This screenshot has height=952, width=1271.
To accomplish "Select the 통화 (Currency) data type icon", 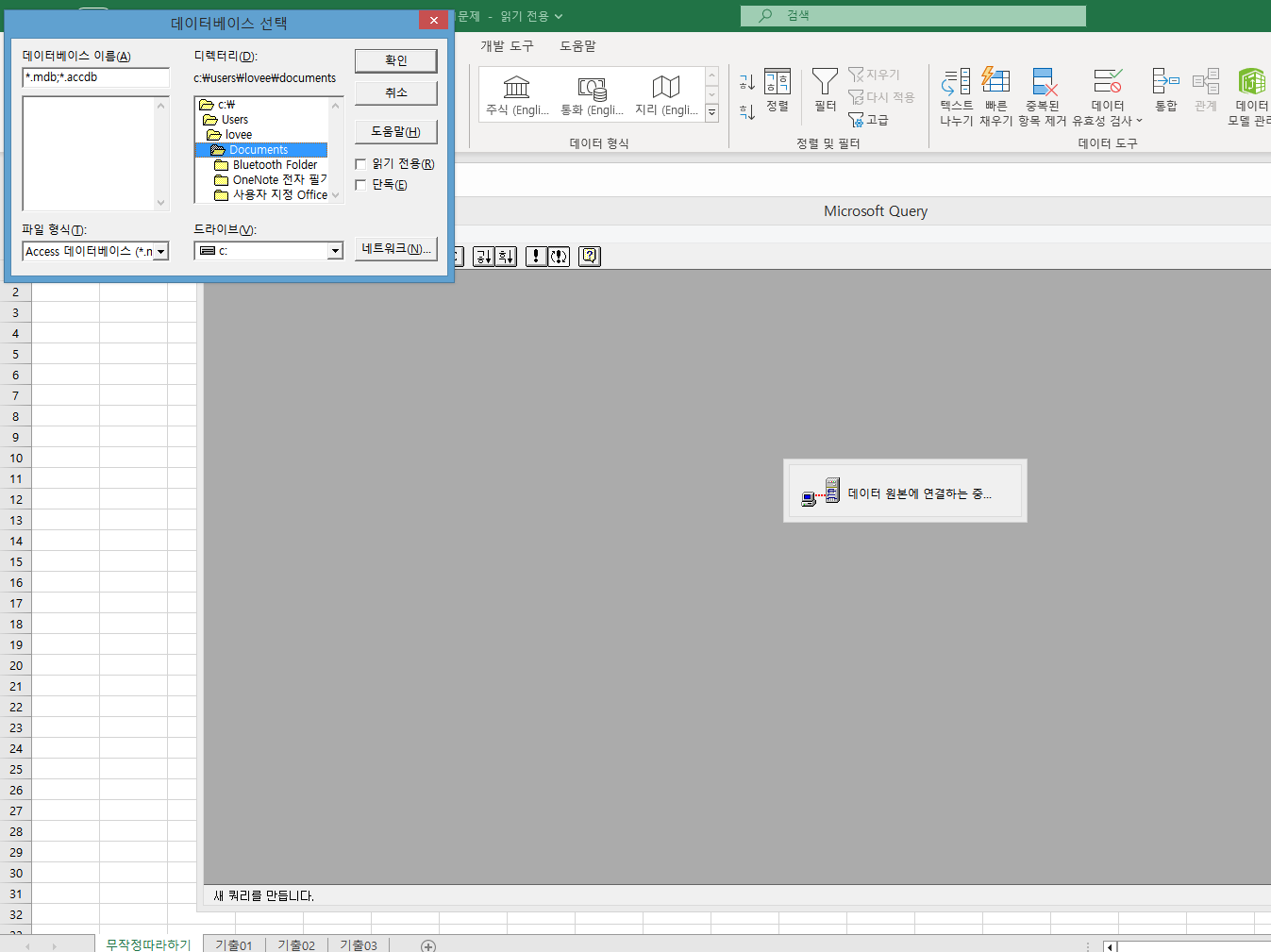I will pyautogui.click(x=592, y=89).
